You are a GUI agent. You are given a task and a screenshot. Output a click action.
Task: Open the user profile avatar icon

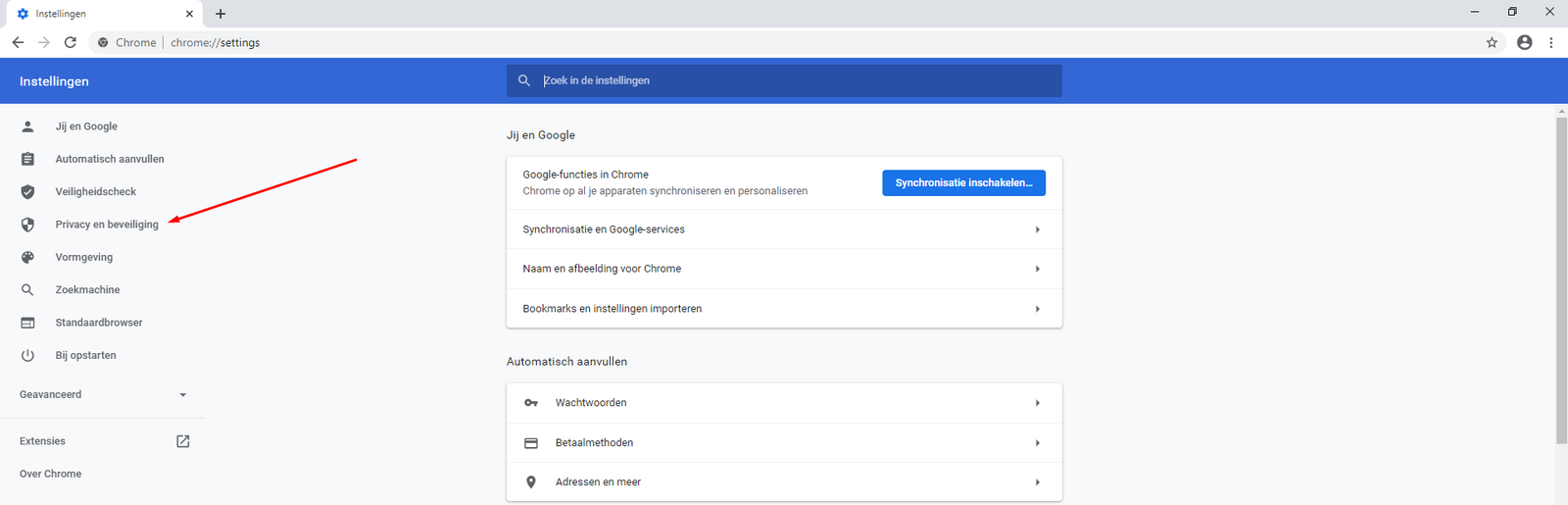tap(1524, 42)
